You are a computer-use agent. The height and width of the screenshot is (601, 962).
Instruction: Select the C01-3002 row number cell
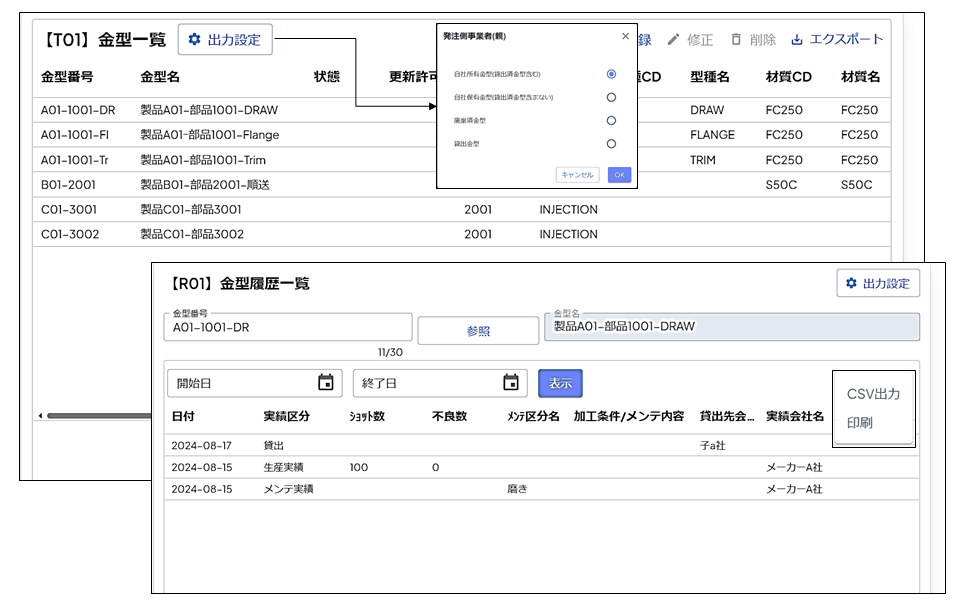point(70,234)
